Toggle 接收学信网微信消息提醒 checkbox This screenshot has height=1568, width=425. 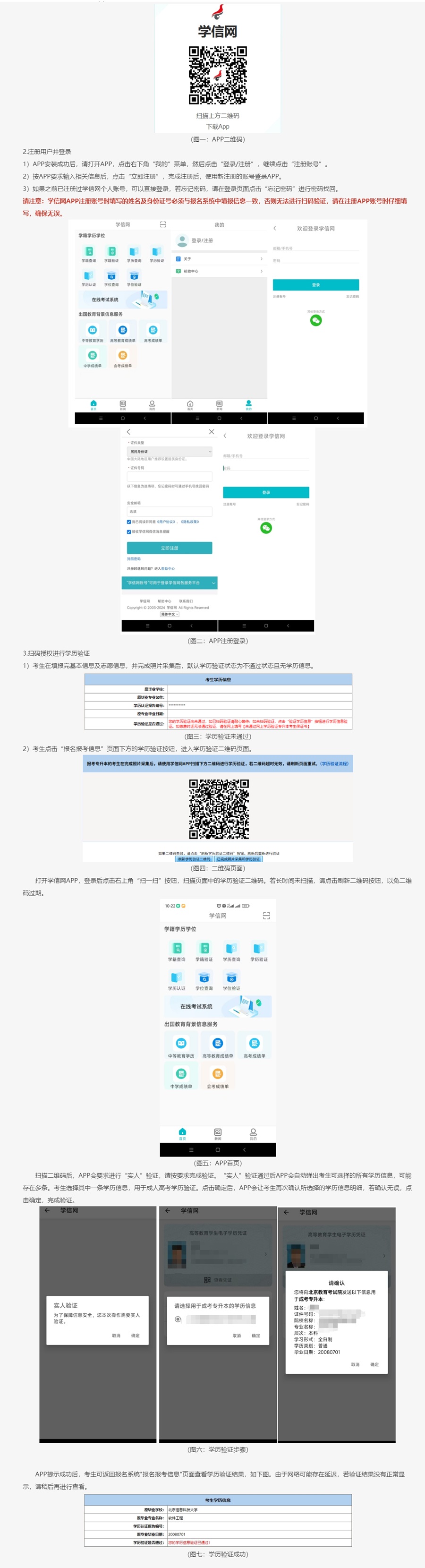[129, 531]
